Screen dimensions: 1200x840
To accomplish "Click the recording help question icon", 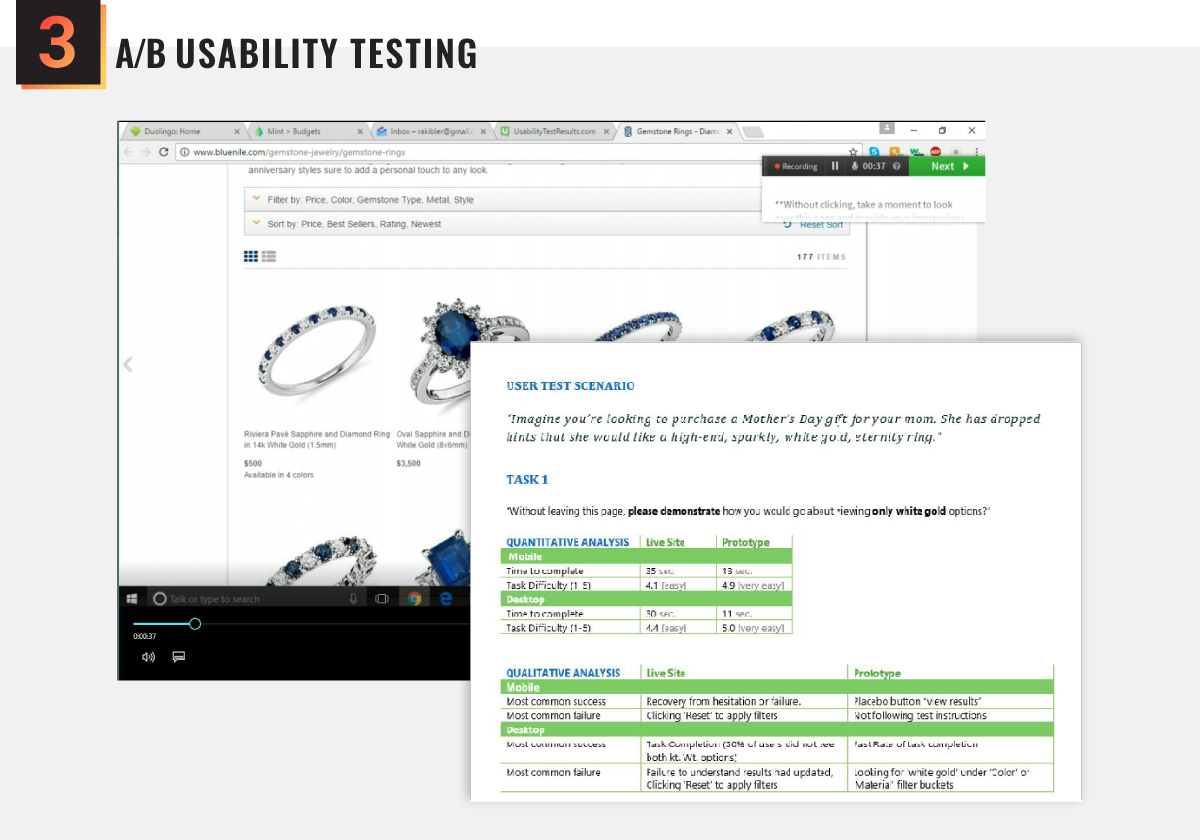I will [x=897, y=166].
